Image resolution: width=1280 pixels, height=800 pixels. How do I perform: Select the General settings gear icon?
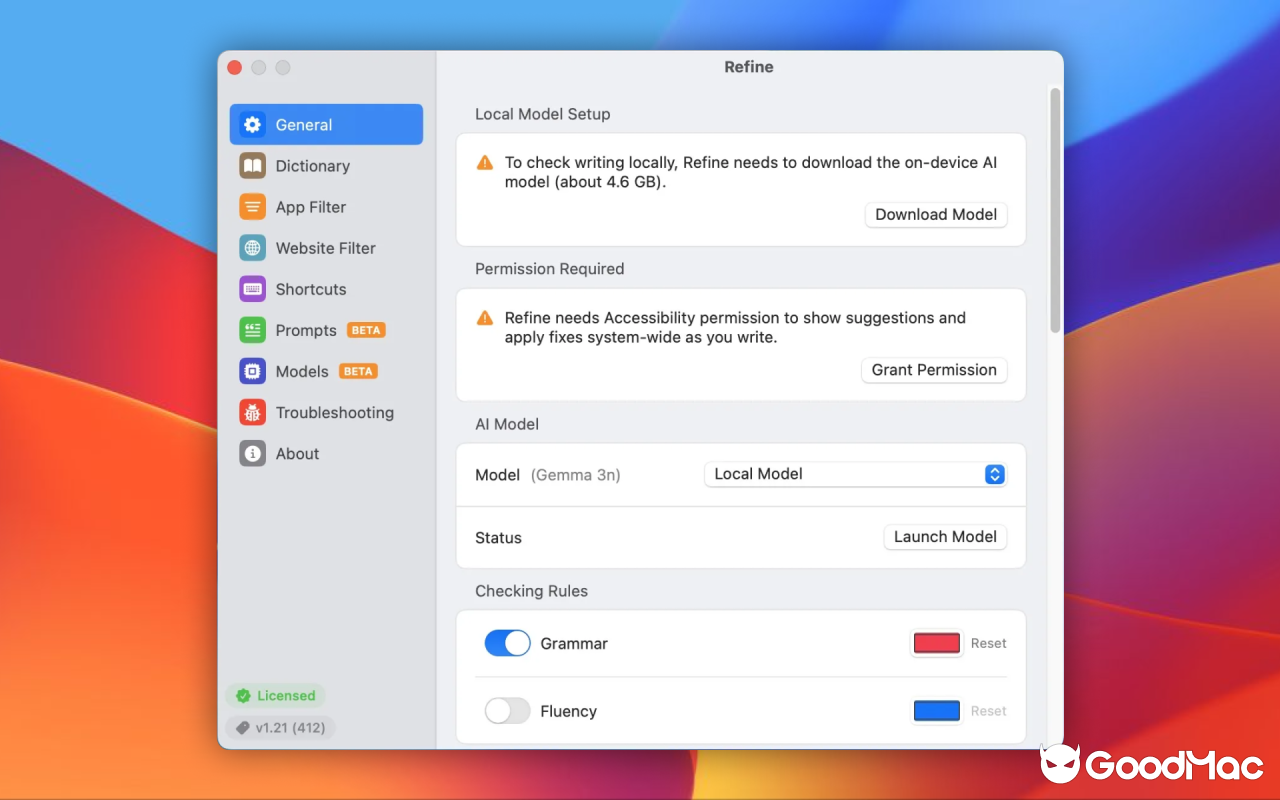(251, 124)
